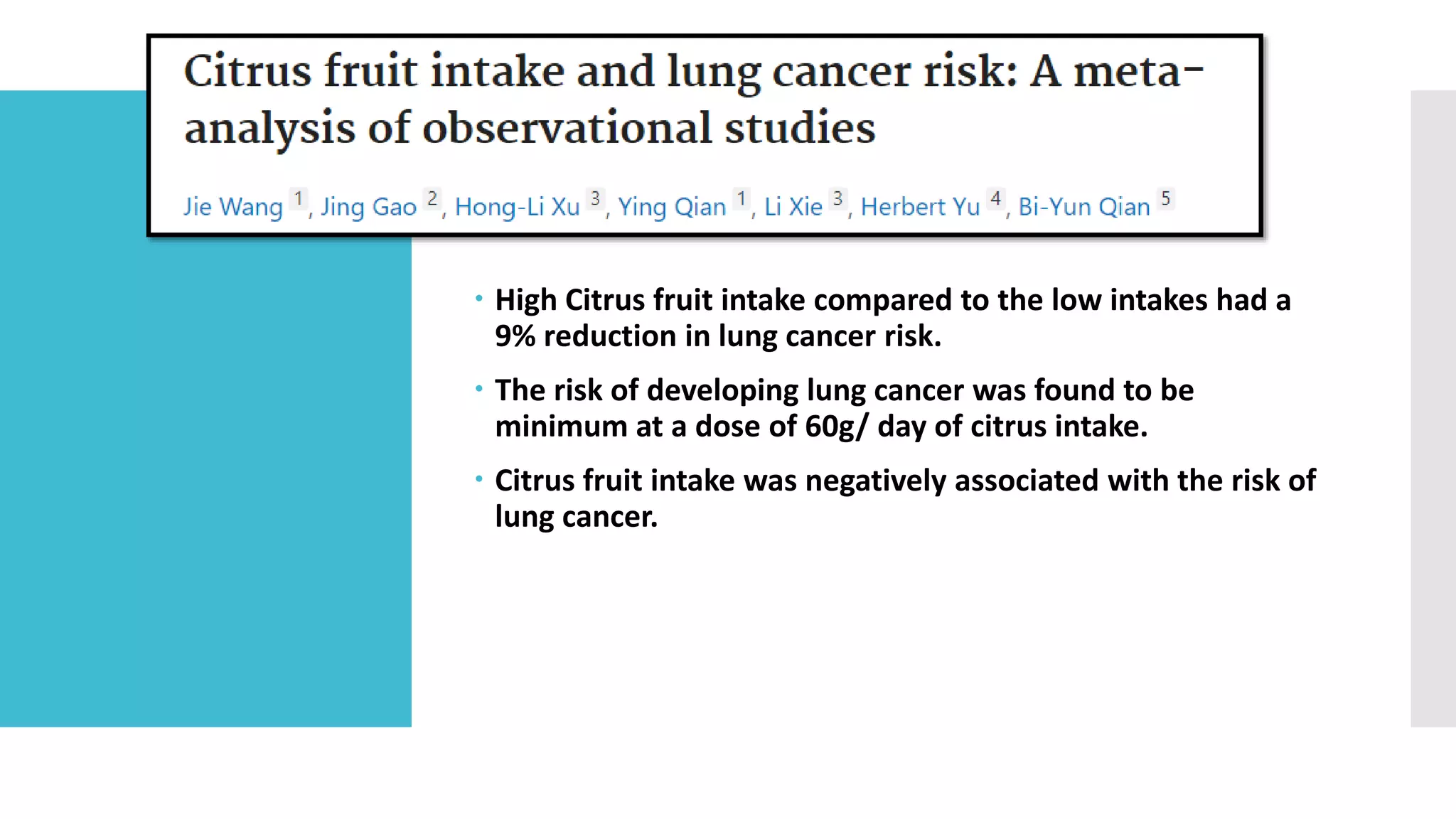
Task: Click affiliation superscript 2 after Jing Gao
Action: tap(432, 198)
